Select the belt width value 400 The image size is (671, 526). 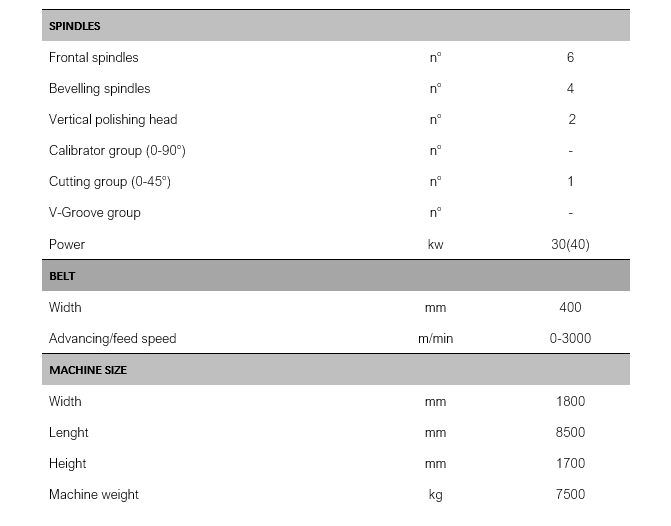tap(570, 307)
